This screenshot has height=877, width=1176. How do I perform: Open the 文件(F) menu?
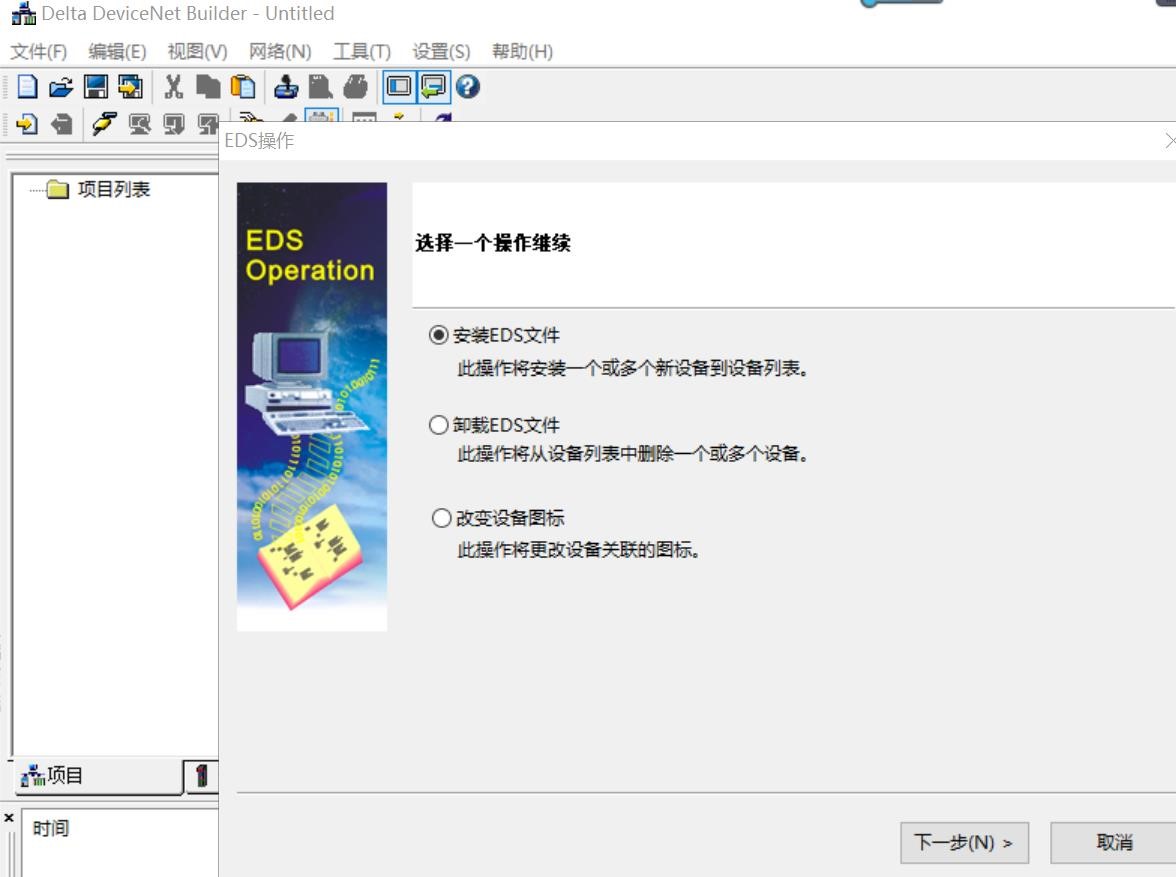tap(38, 51)
